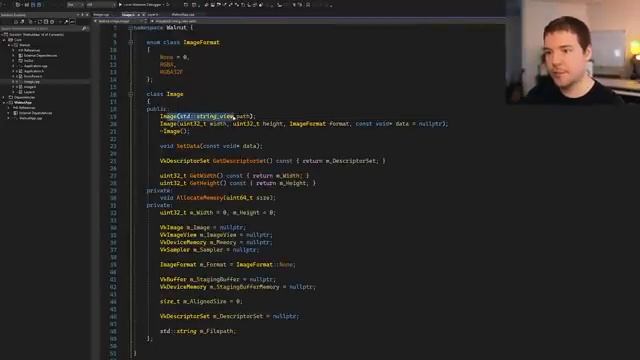Expand the Dependencies folder arrow
The image size is (640, 360).
pyautogui.click(x=4, y=98)
